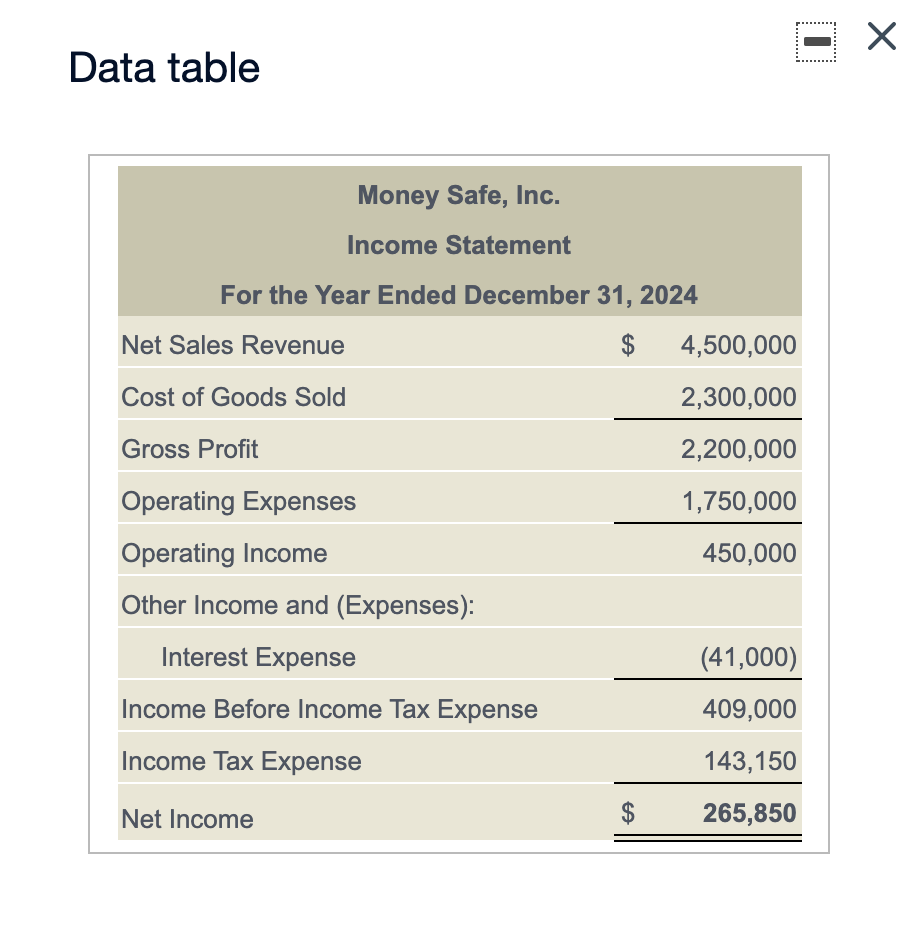
Task: Click the dollar sign beside Net Income
Action: [628, 812]
